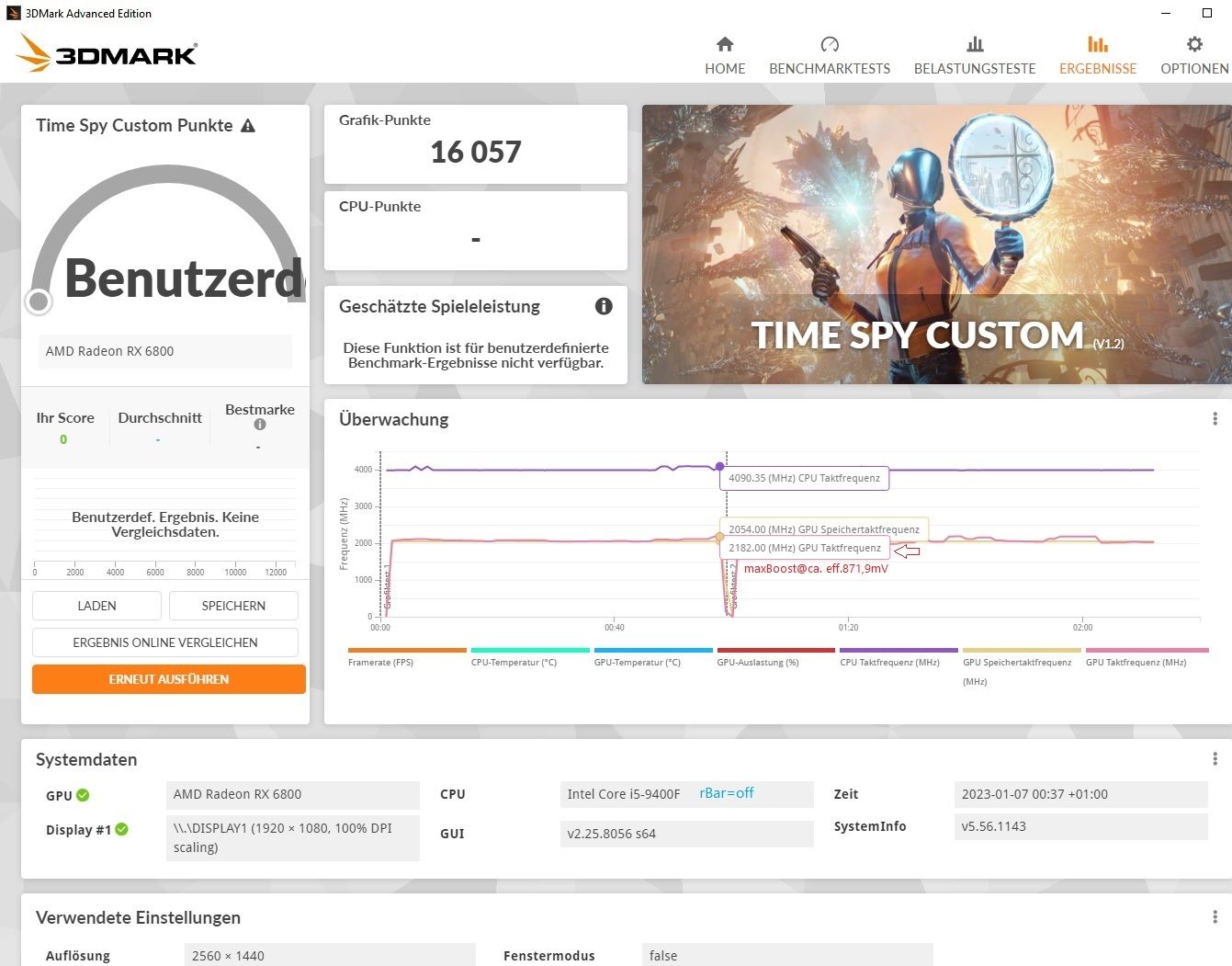Viewport: 1232px width, 966px height.
Task: Click the info icon next to Geschätzte Spieleleistung
Action: click(604, 306)
